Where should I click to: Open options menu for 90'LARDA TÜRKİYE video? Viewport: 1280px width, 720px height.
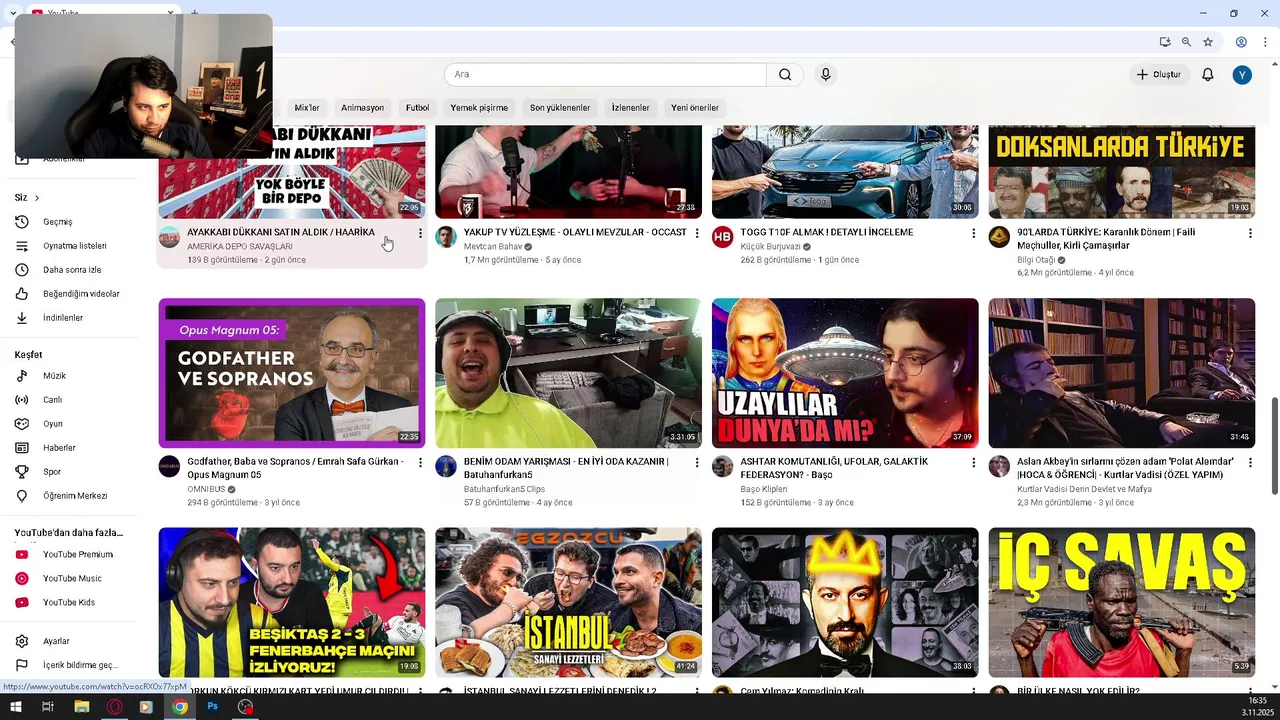tap(1250, 233)
